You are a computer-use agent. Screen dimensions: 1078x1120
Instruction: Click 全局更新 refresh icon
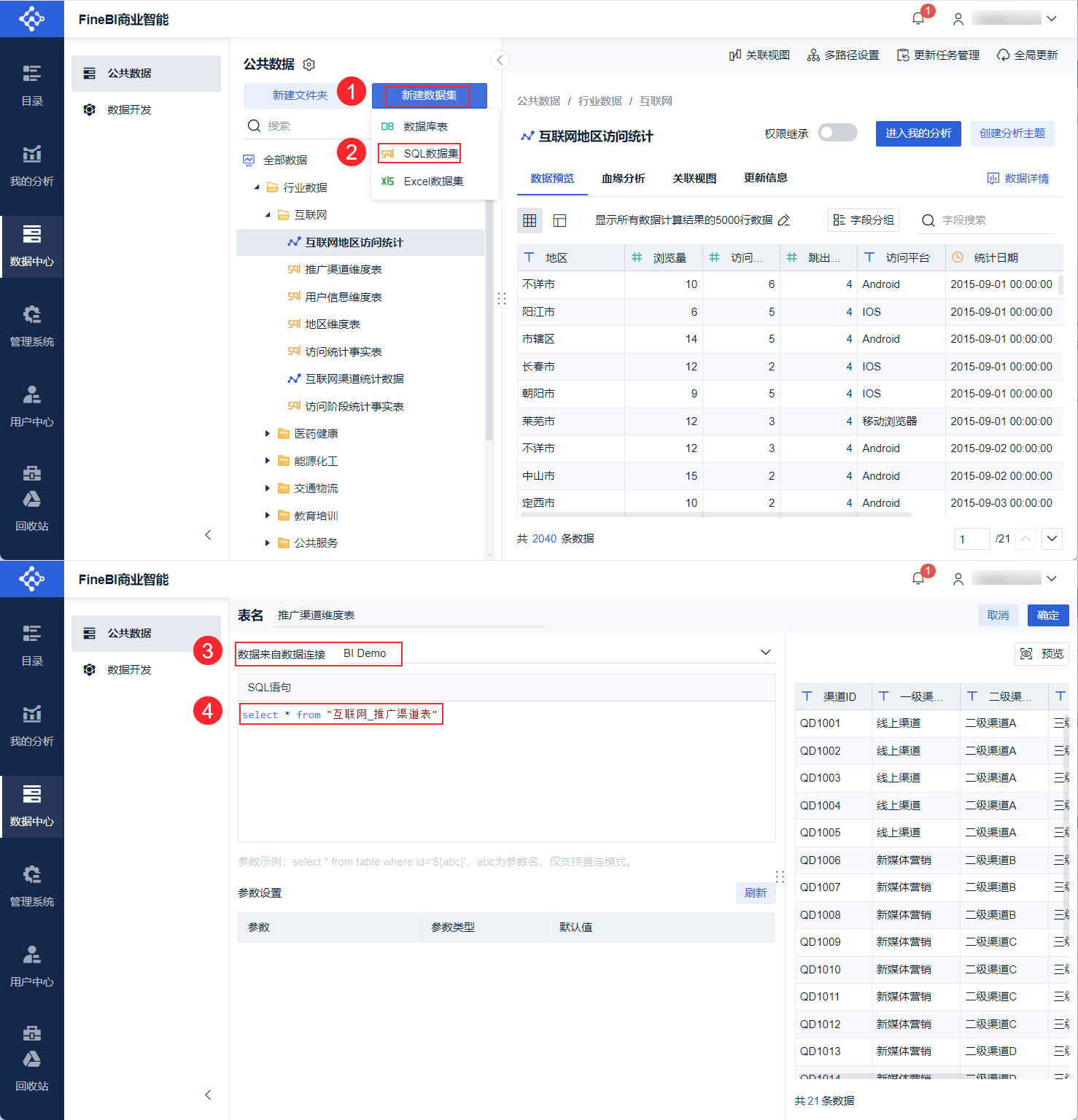pyautogui.click(x=1004, y=55)
